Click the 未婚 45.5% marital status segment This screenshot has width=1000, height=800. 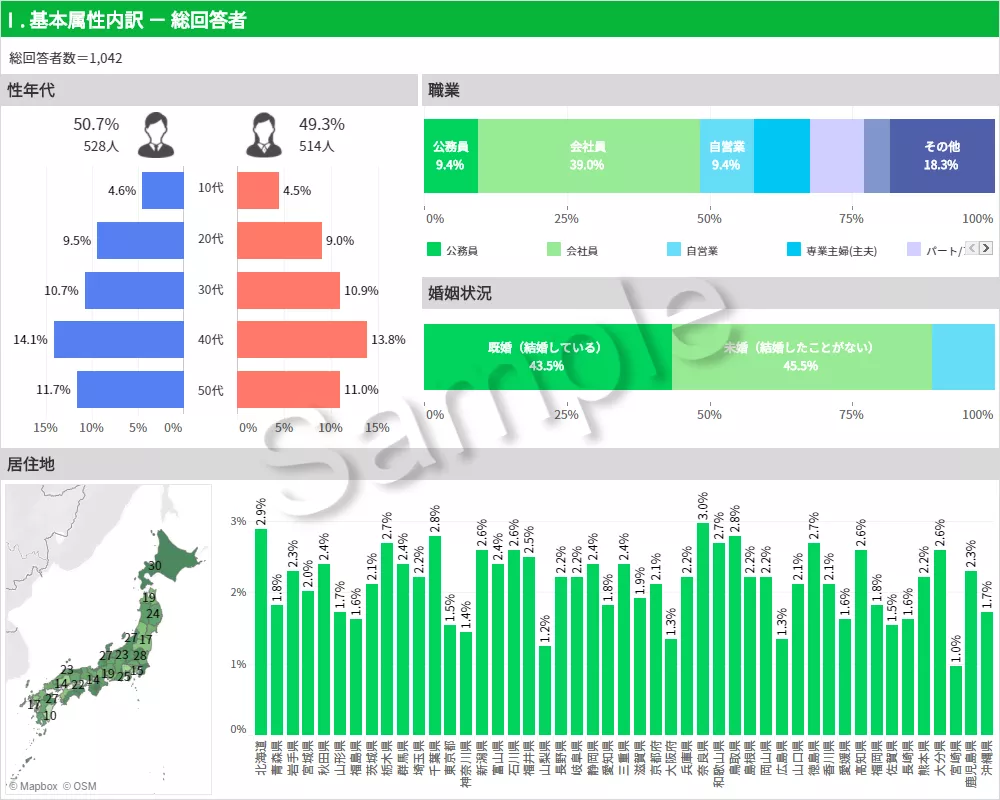coord(801,357)
